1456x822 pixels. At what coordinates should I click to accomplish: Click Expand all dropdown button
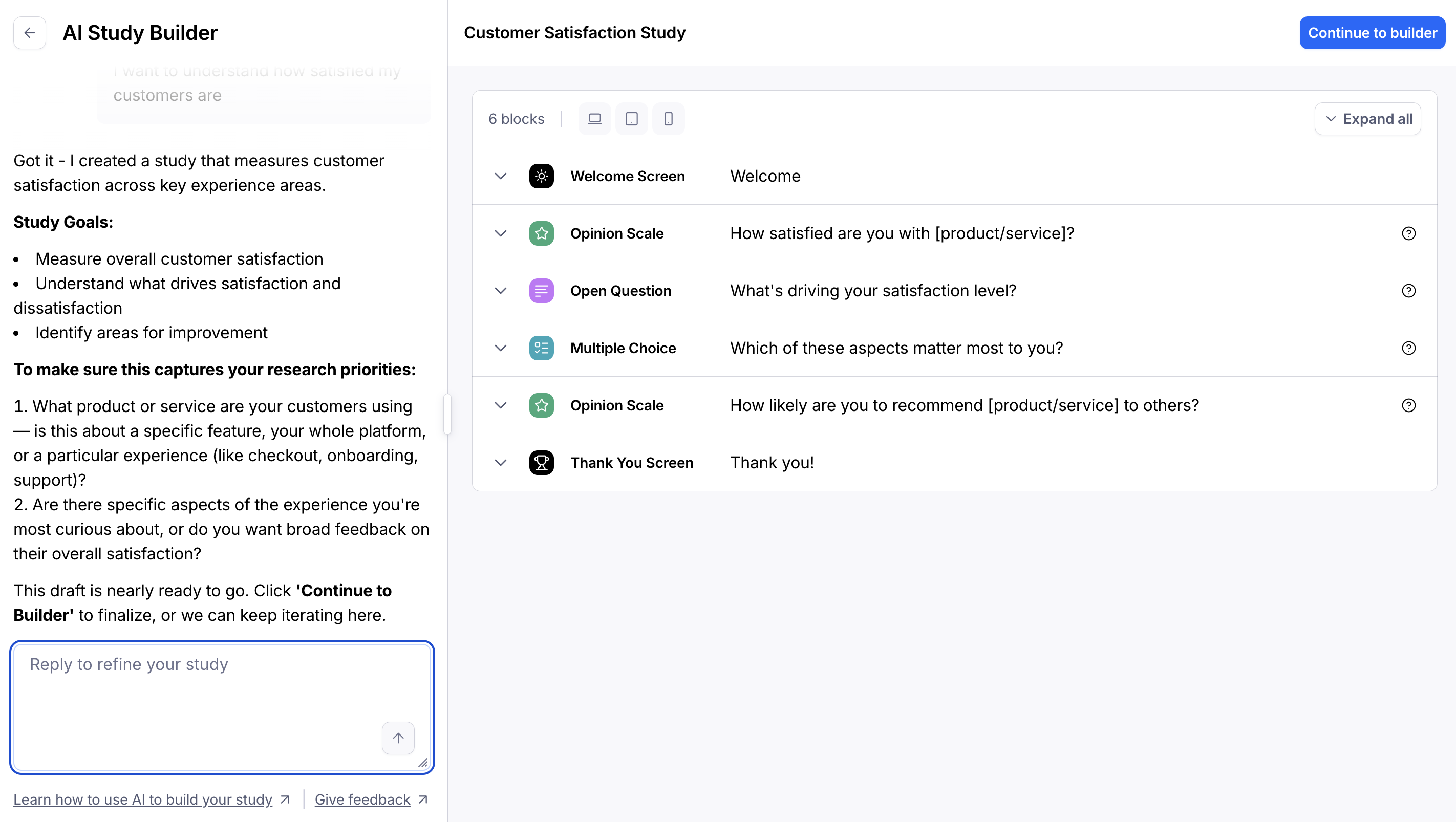point(1367,119)
